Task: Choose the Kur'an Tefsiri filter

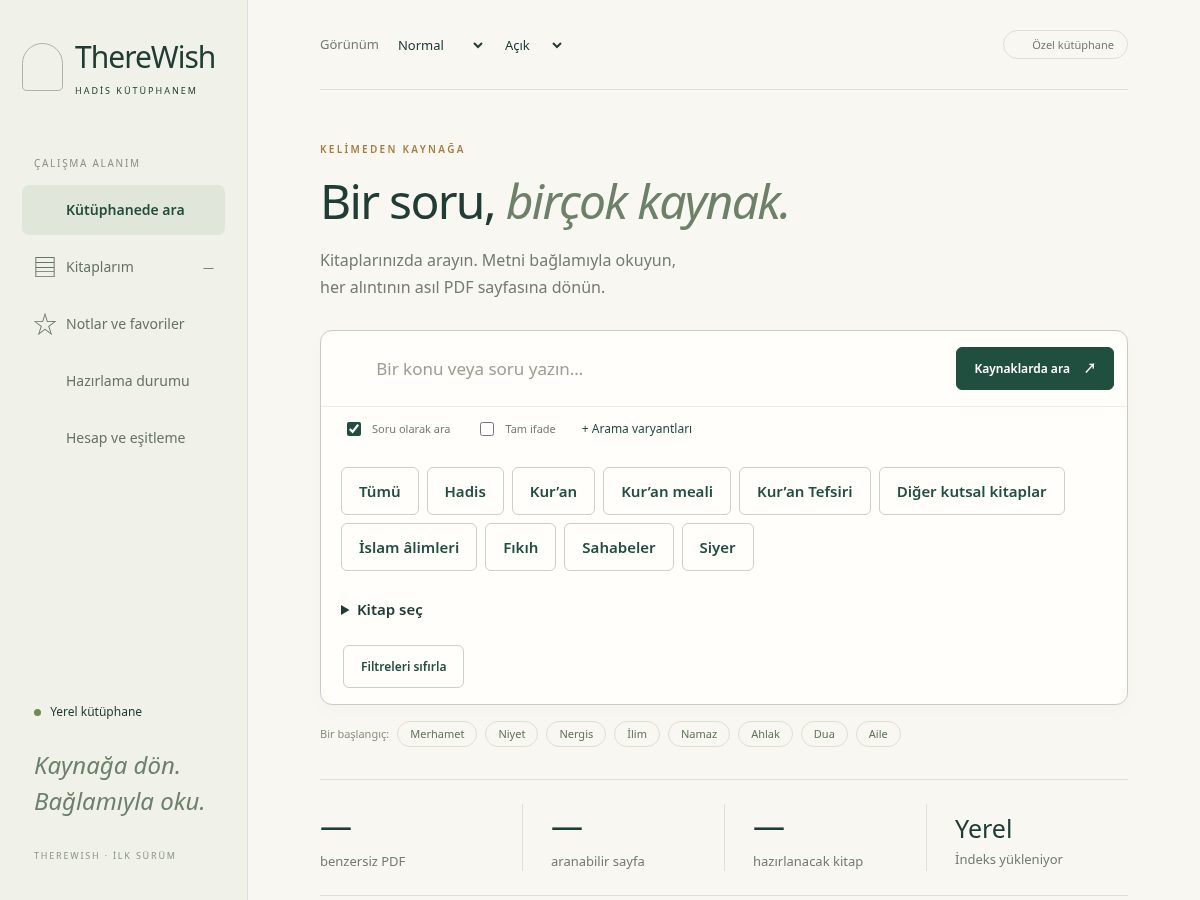Action: tap(805, 491)
